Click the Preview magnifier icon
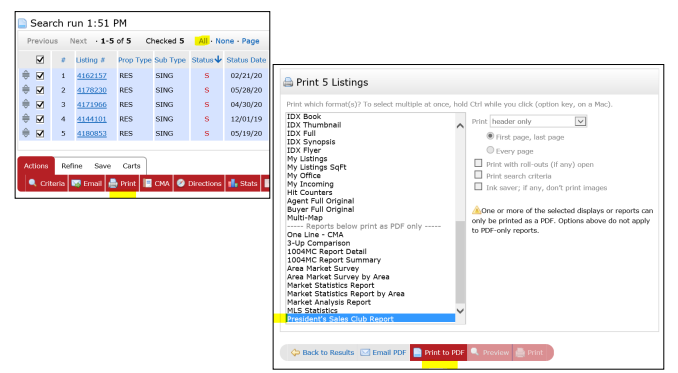This screenshot has height=373, width=678. point(475,352)
